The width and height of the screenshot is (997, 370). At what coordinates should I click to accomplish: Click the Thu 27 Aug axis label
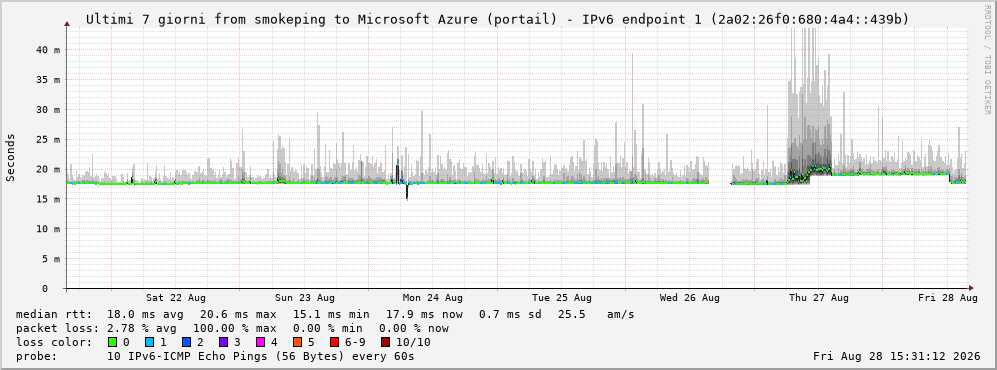coord(818,298)
